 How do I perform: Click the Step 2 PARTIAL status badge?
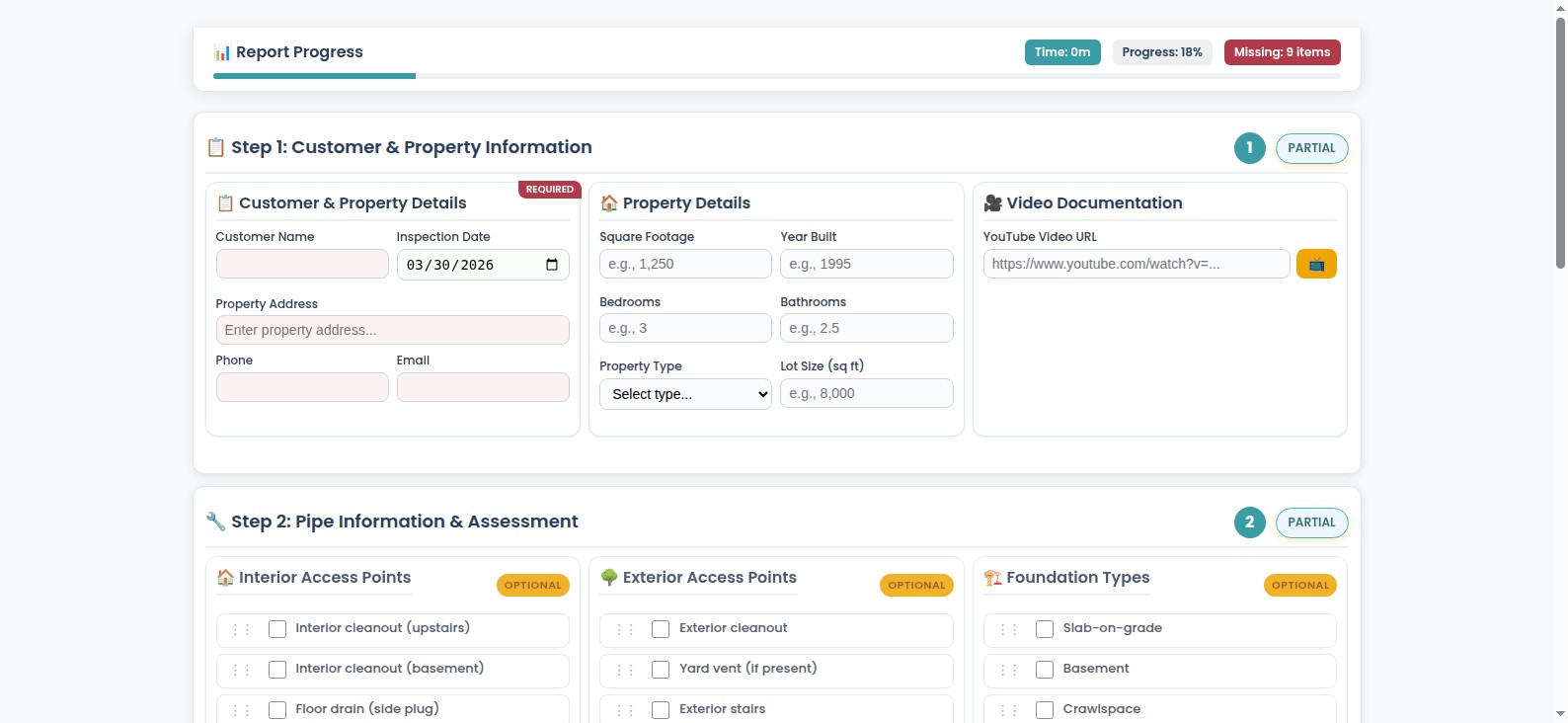pos(1311,522)
